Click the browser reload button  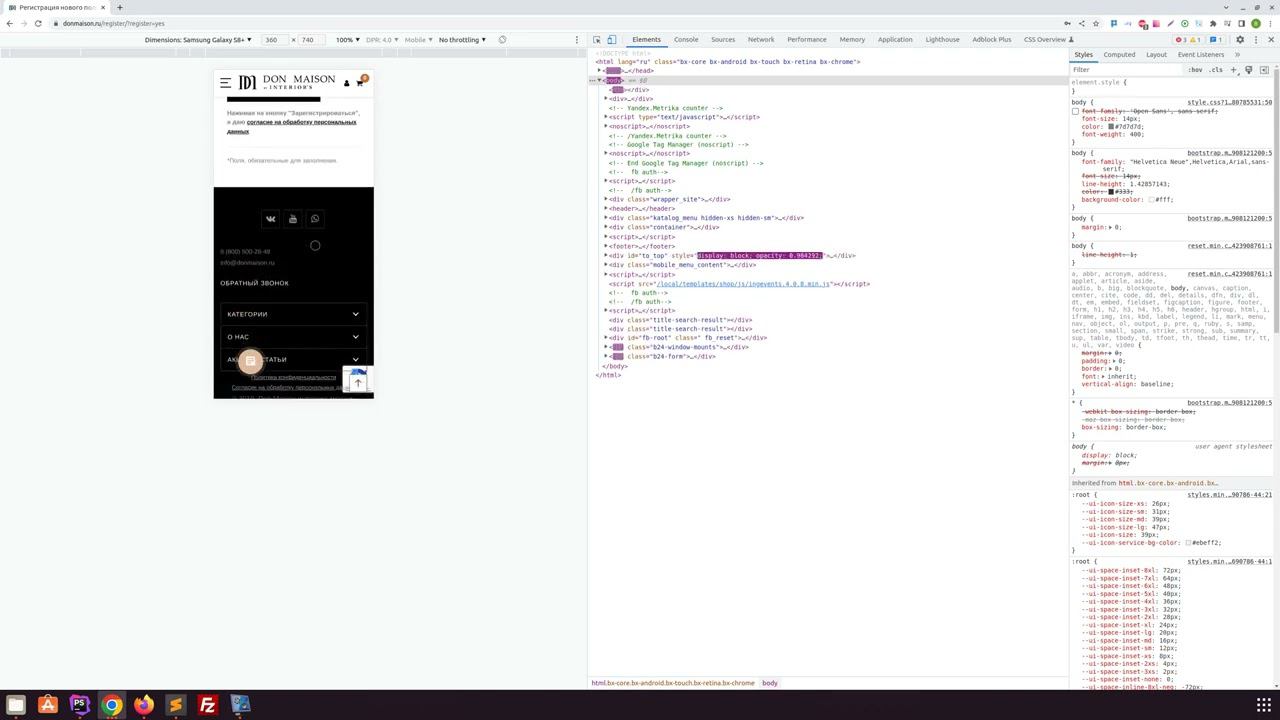[x=38, y=23]
